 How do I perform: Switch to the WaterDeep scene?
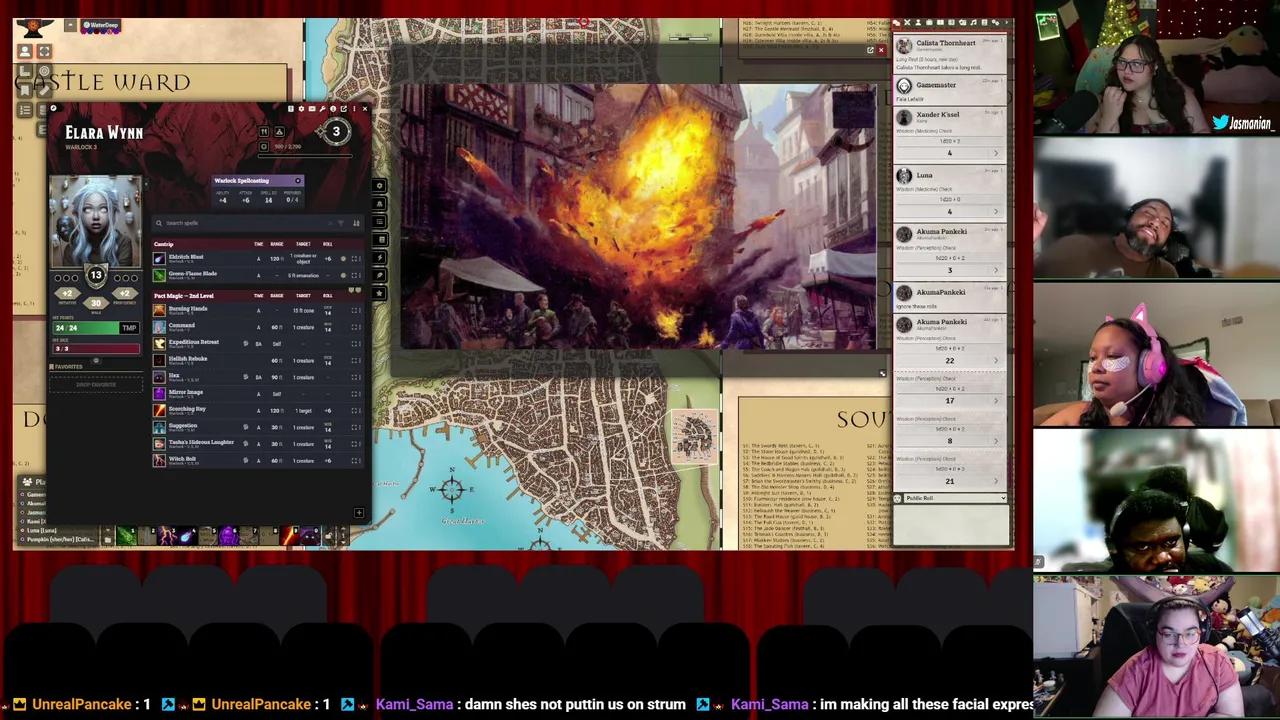coord(101,25)
